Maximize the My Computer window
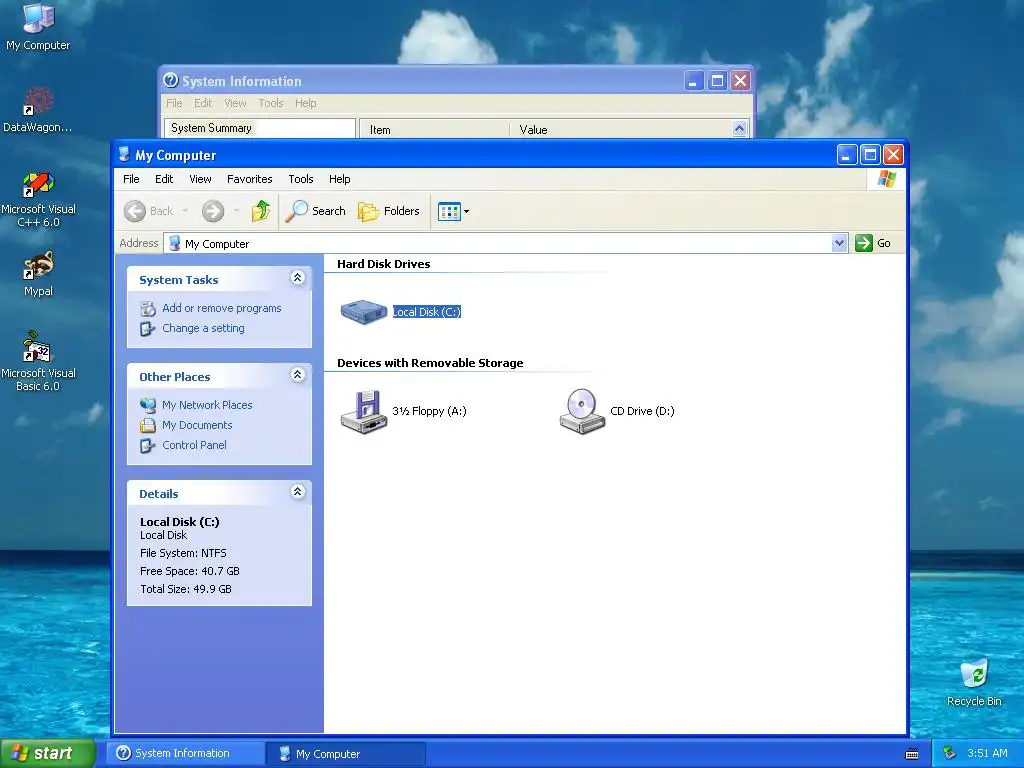The height and width of the screenshot is (768, 1024). [x=870, y=155]
